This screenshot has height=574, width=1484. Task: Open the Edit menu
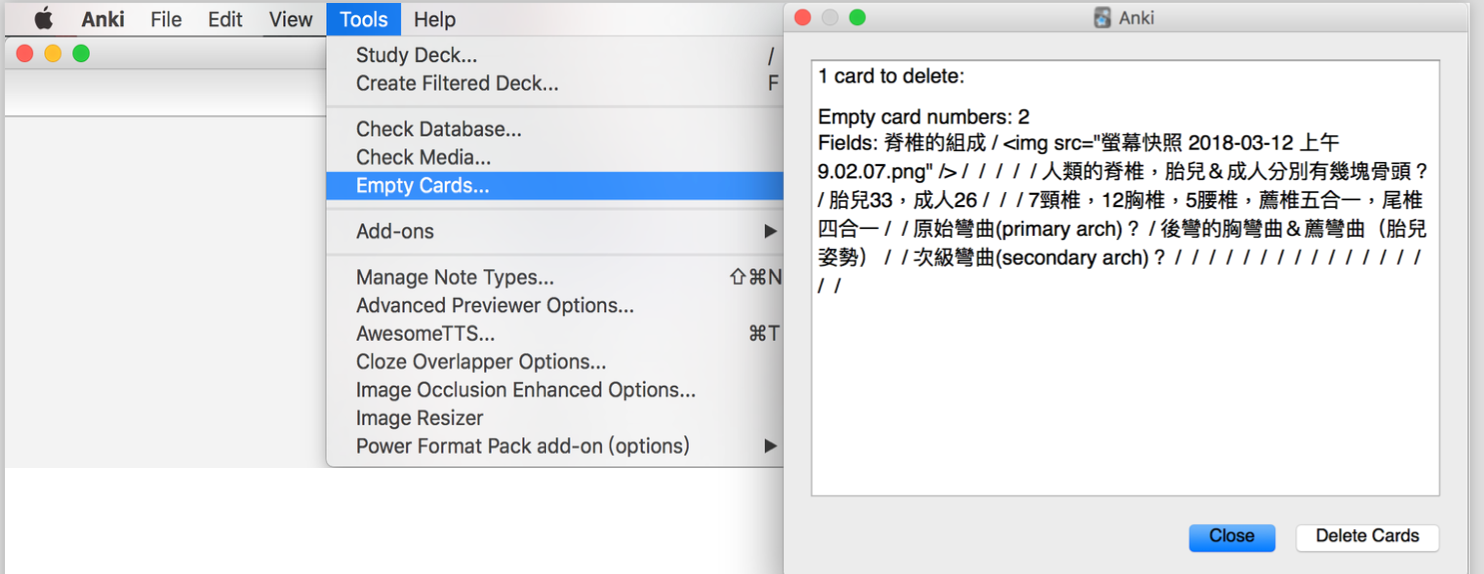225,19
